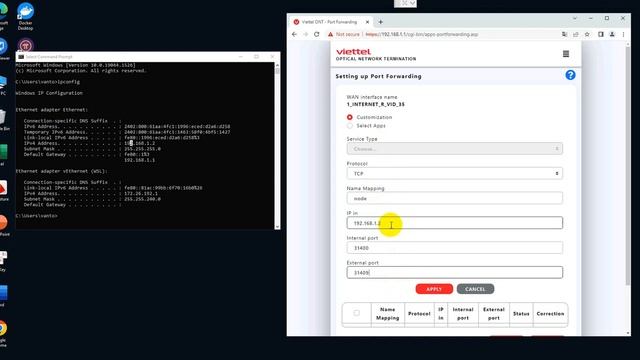Click the Name Mapping input field
The image size is (640, 360).
tap(454, 198)
